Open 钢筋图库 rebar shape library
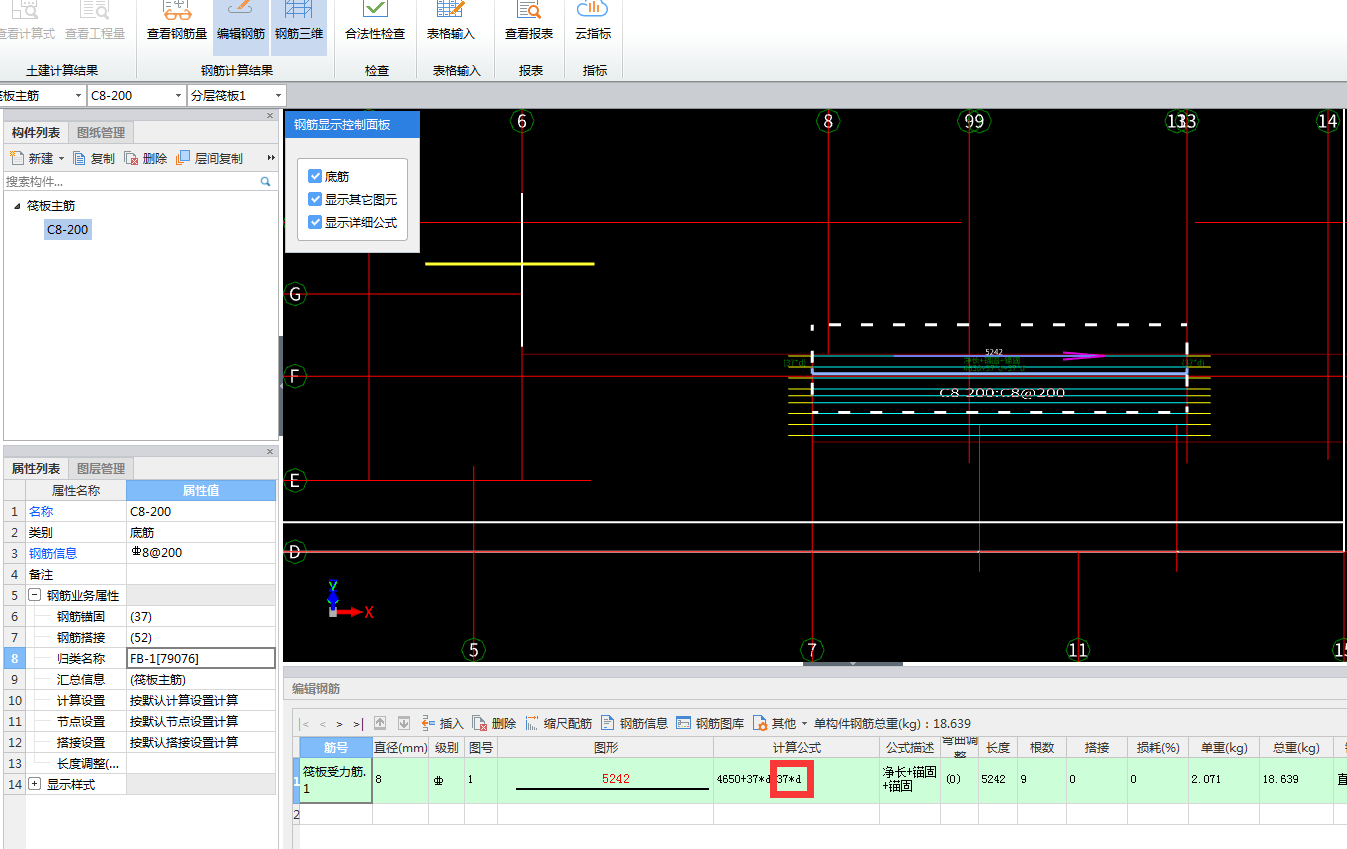 [710, 723]
